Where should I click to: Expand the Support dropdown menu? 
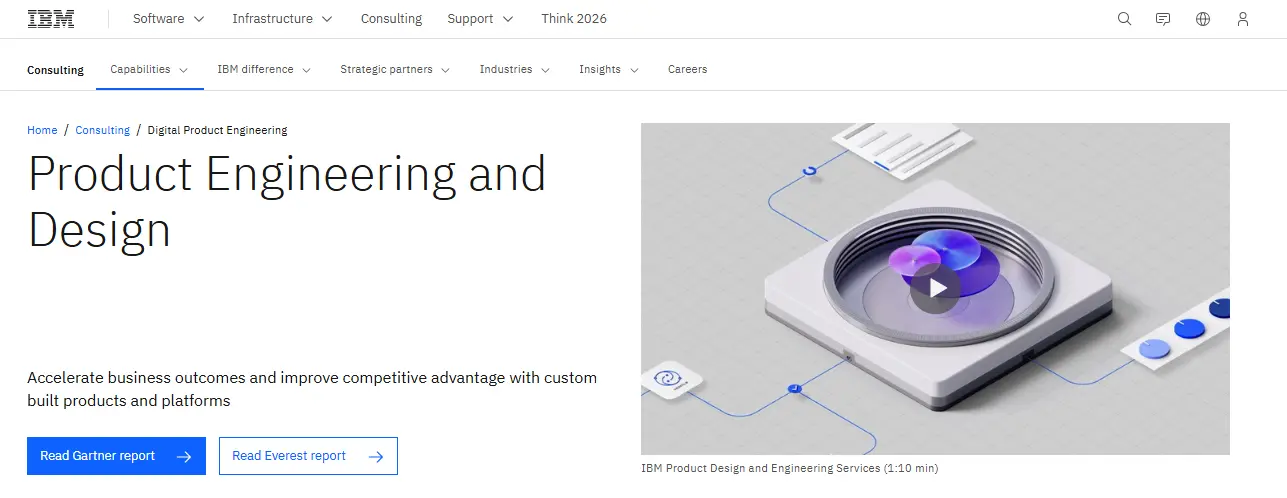click(x=480, y=19)
